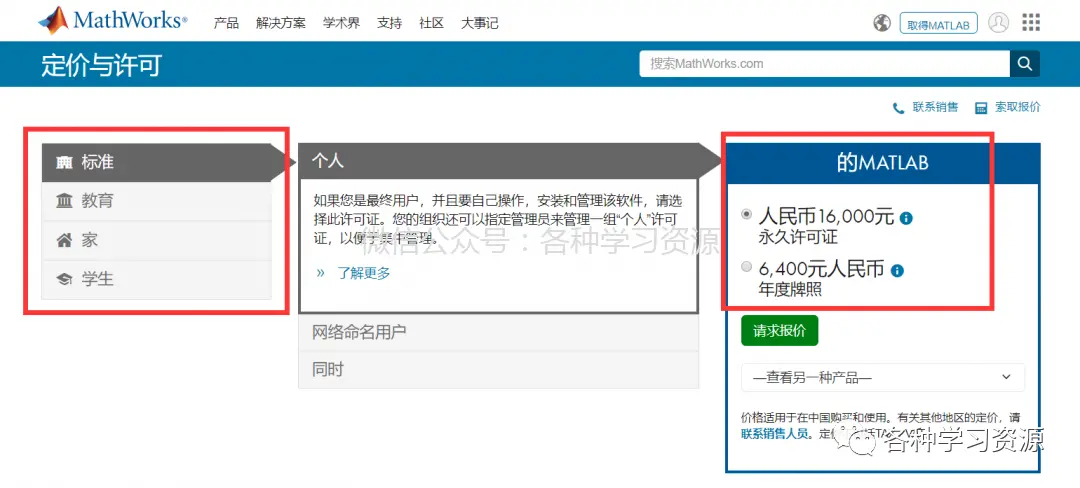Open the 学术界 menu
The image size is (1080, 488).
pos(342,23)
